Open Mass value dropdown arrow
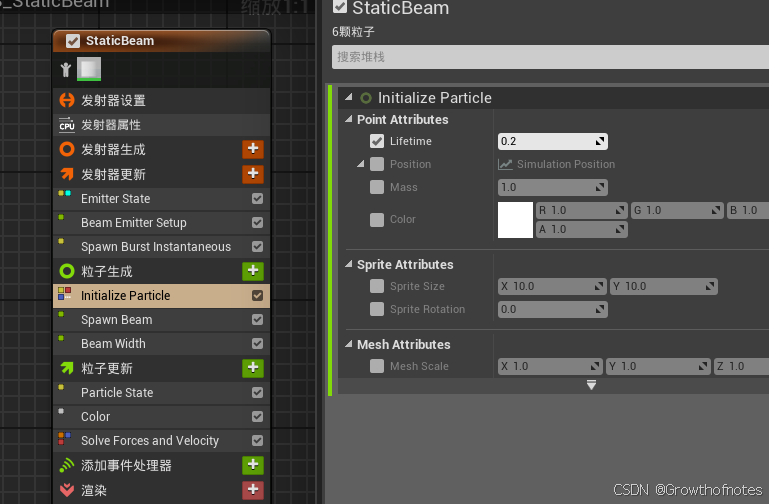The height and width of the screenshot is (504, 769). pyautogui.click(x=600, y=187)
